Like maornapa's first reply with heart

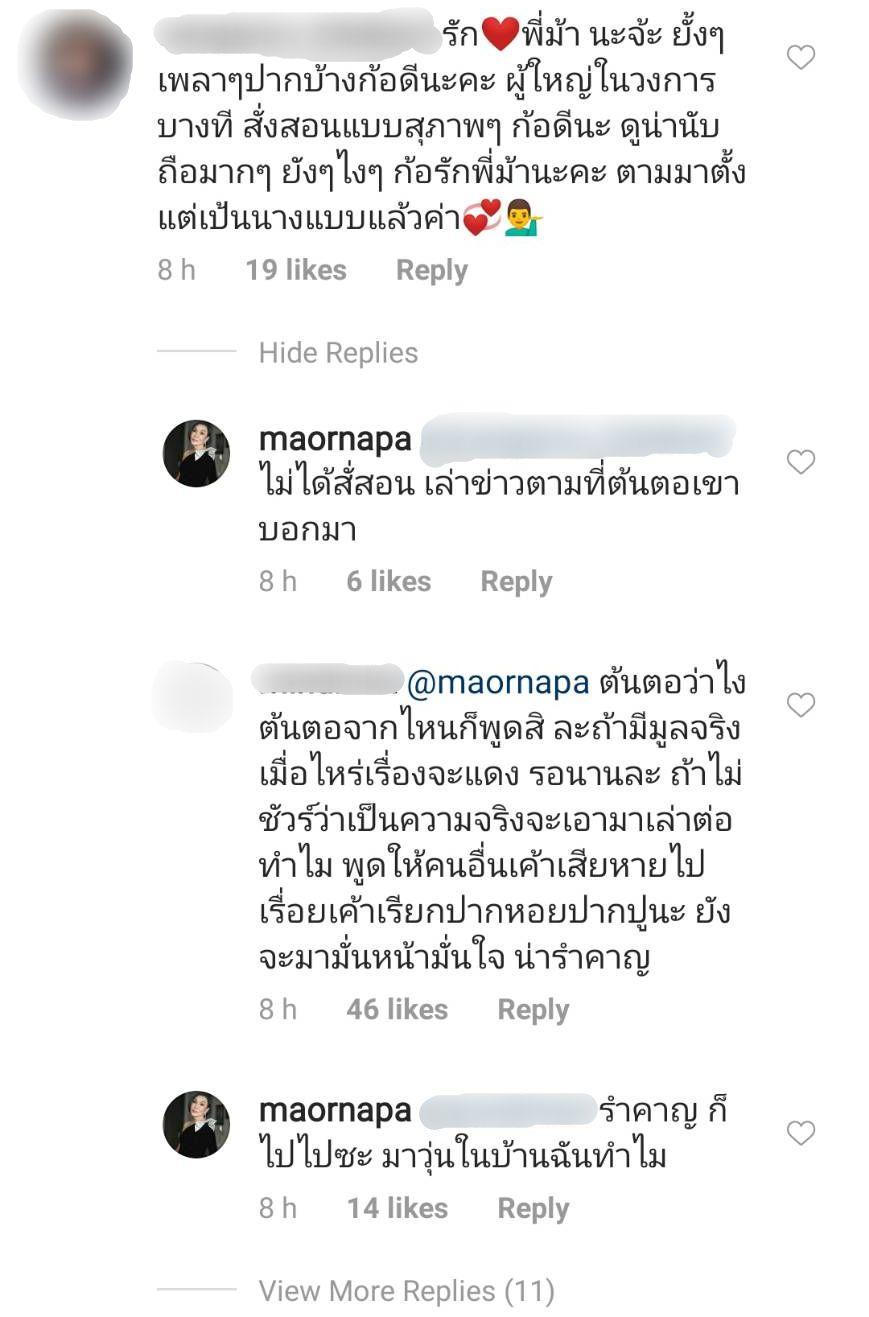pyautogui.click(x=800, y=462)
